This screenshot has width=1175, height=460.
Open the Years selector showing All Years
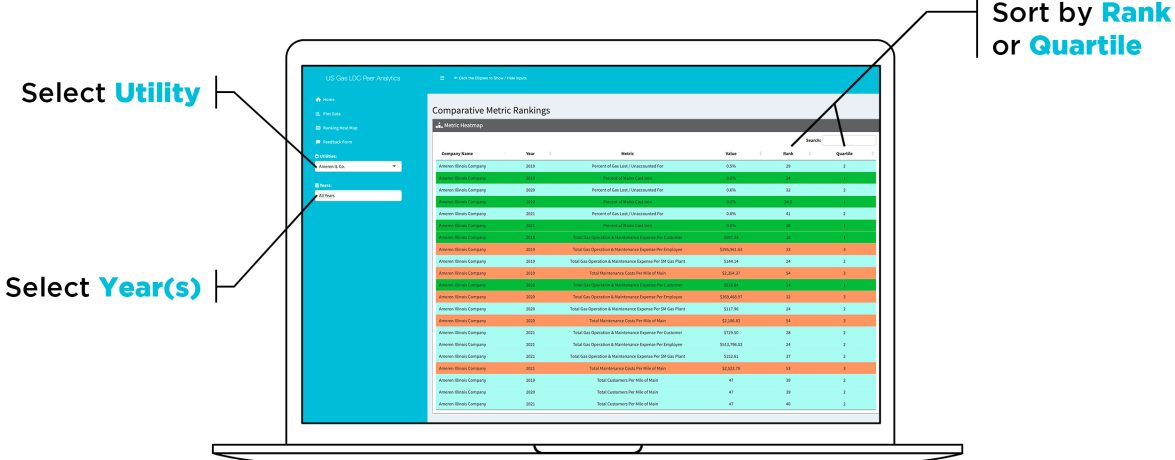[357, 196]
